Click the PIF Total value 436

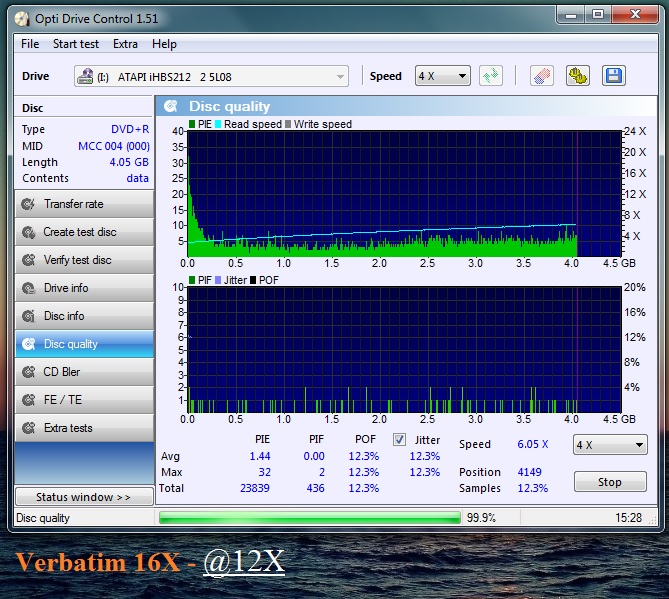coord(315,488)
